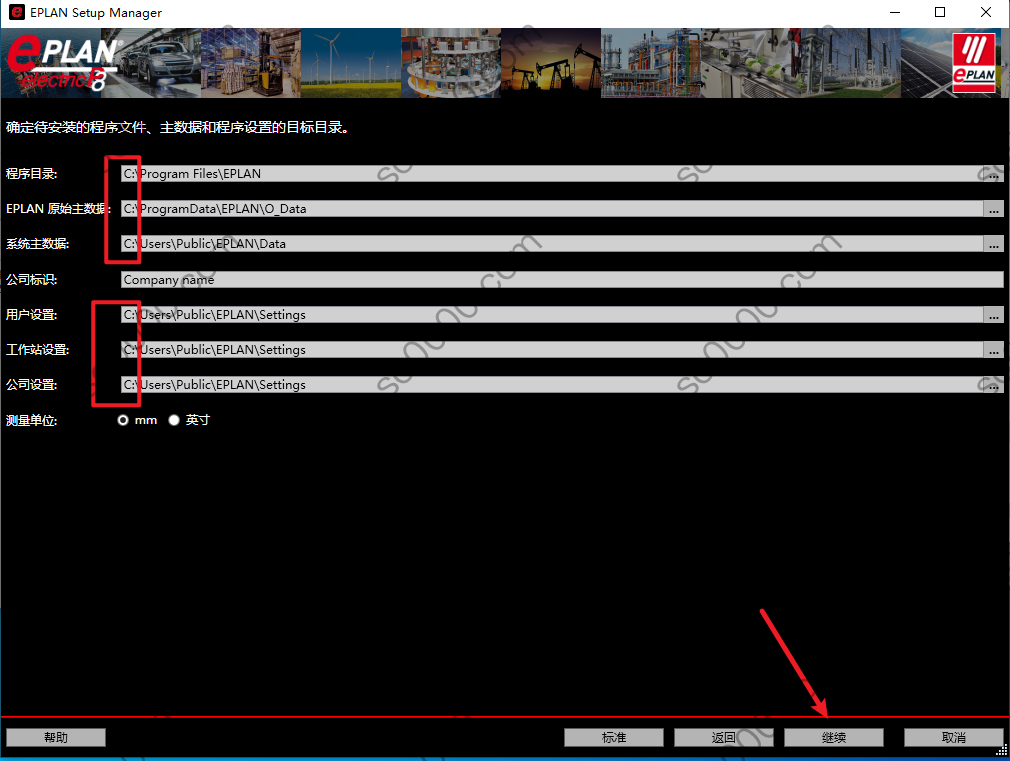Browse for the 公司设置 folder

tap(993, 385)
